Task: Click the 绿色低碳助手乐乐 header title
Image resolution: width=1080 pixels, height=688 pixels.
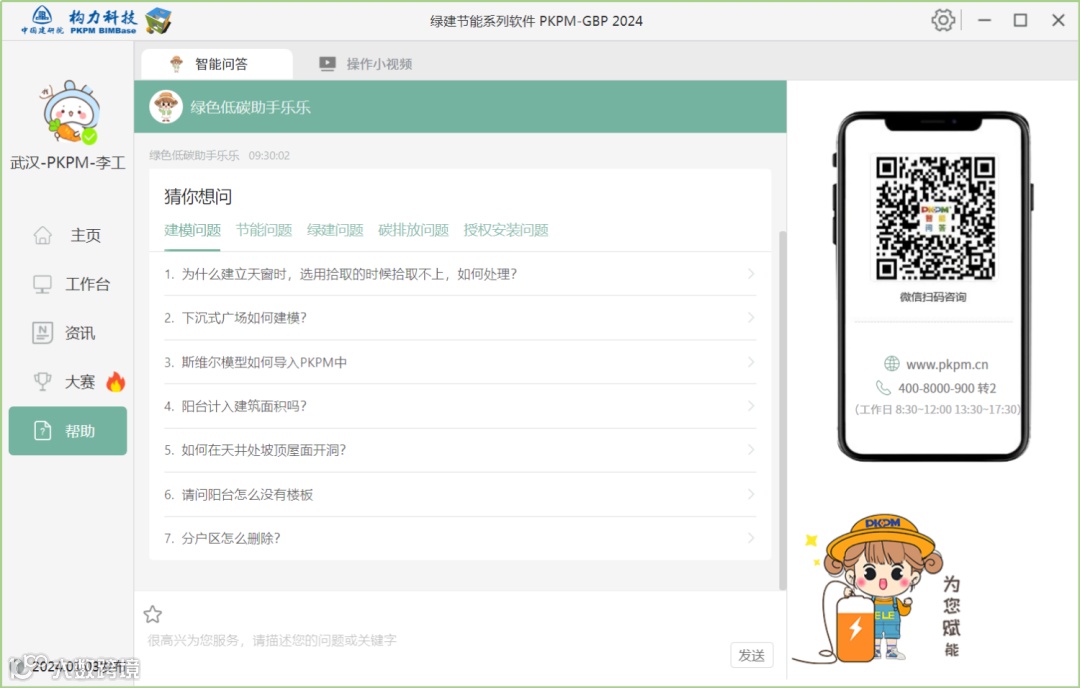Action: tap(251, 107)
